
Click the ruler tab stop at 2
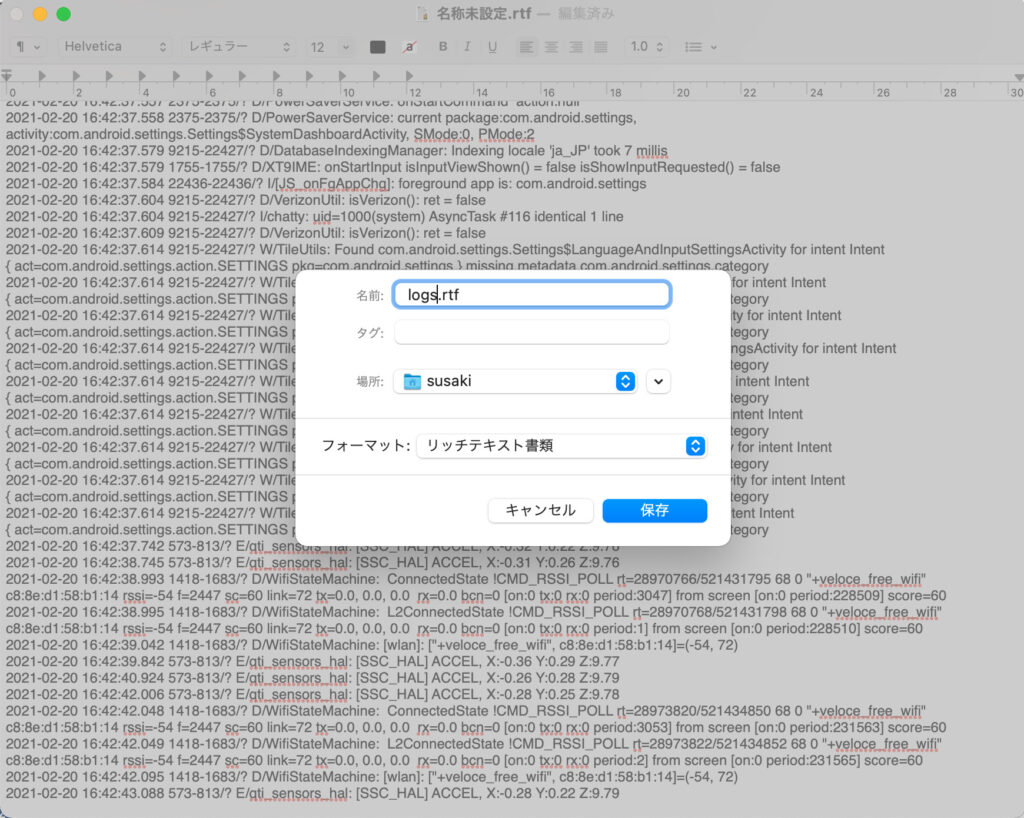click(76, 76)
